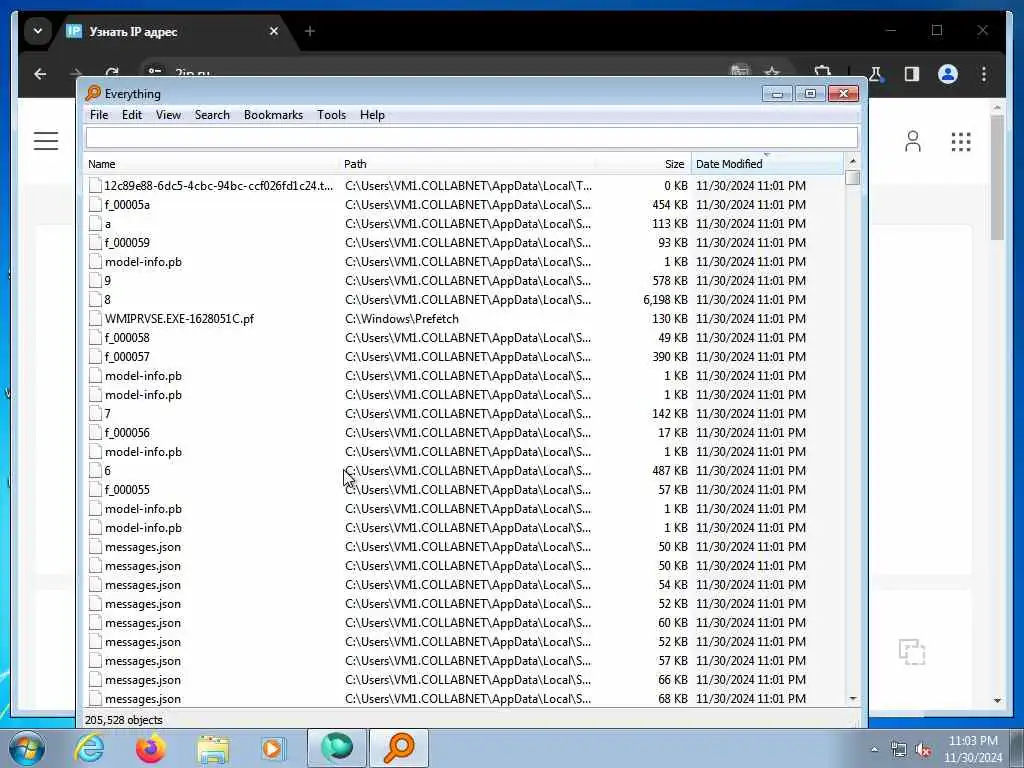Click file icon of row named '9'

click(95, 280)
